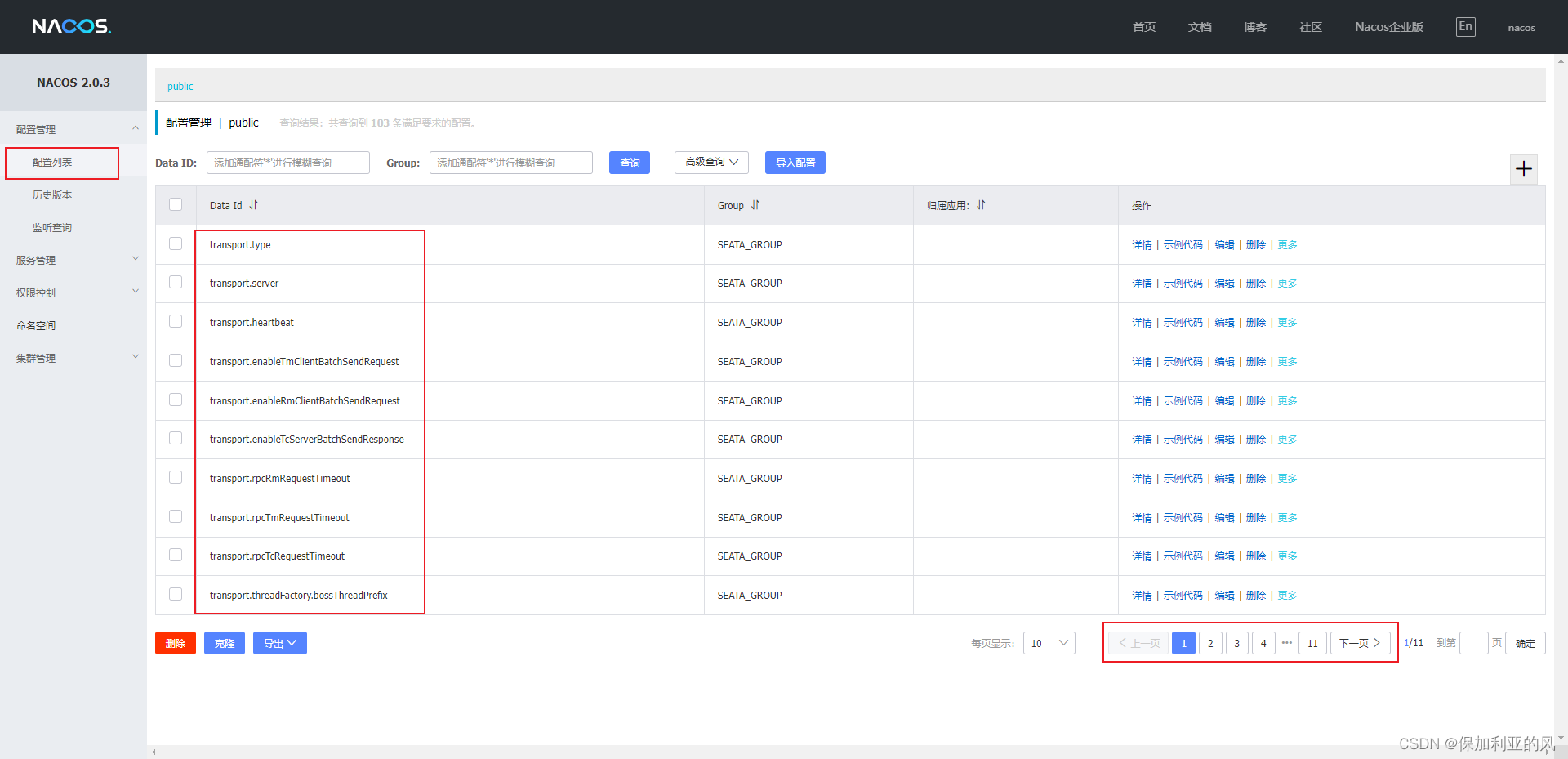
Task: Click the vertical scrollbar up arrow
Action: pyautogui.click(x=1561, y=60)
